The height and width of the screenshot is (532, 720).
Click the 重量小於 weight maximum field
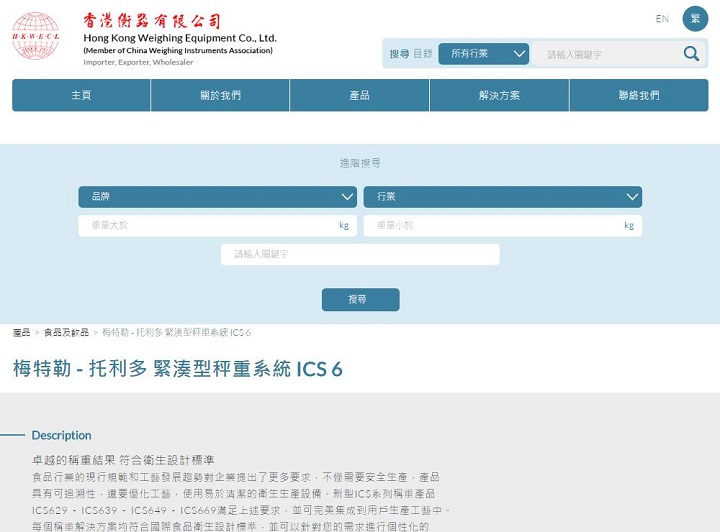[503, 225]
